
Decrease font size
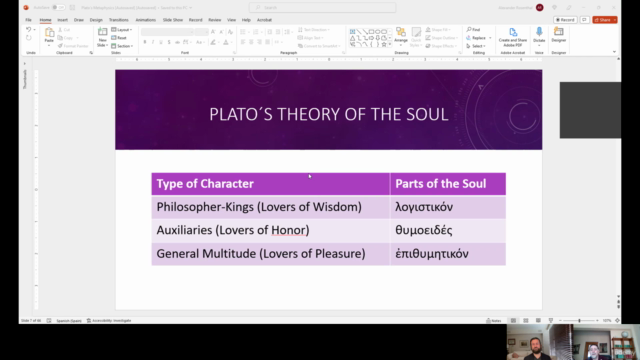221,31
